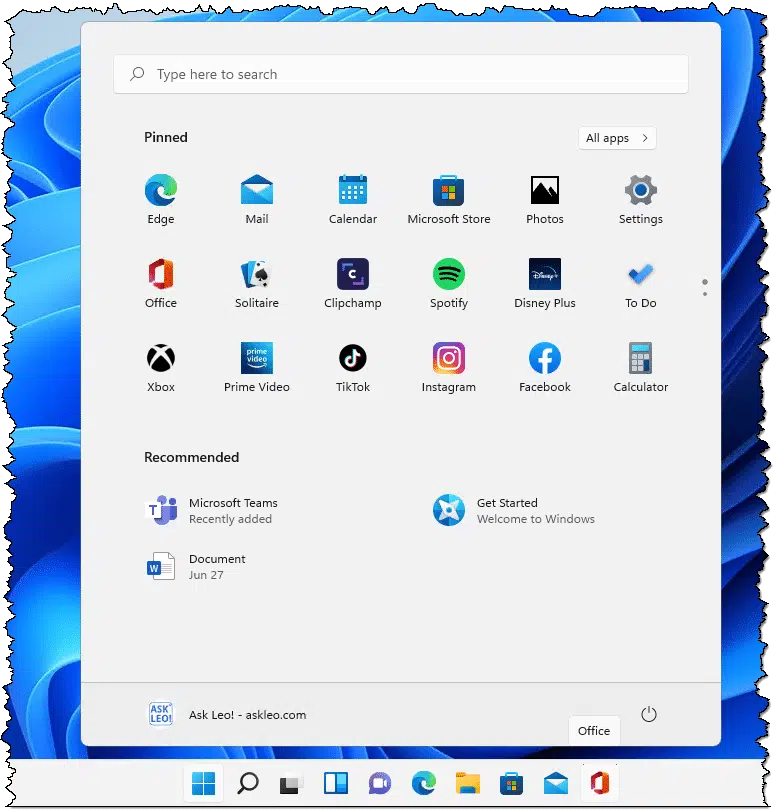Image resolution: width=778 pixels, height=812 pixels.
Task: Launch Edge from the taskbar
Action: pos(424,783)
